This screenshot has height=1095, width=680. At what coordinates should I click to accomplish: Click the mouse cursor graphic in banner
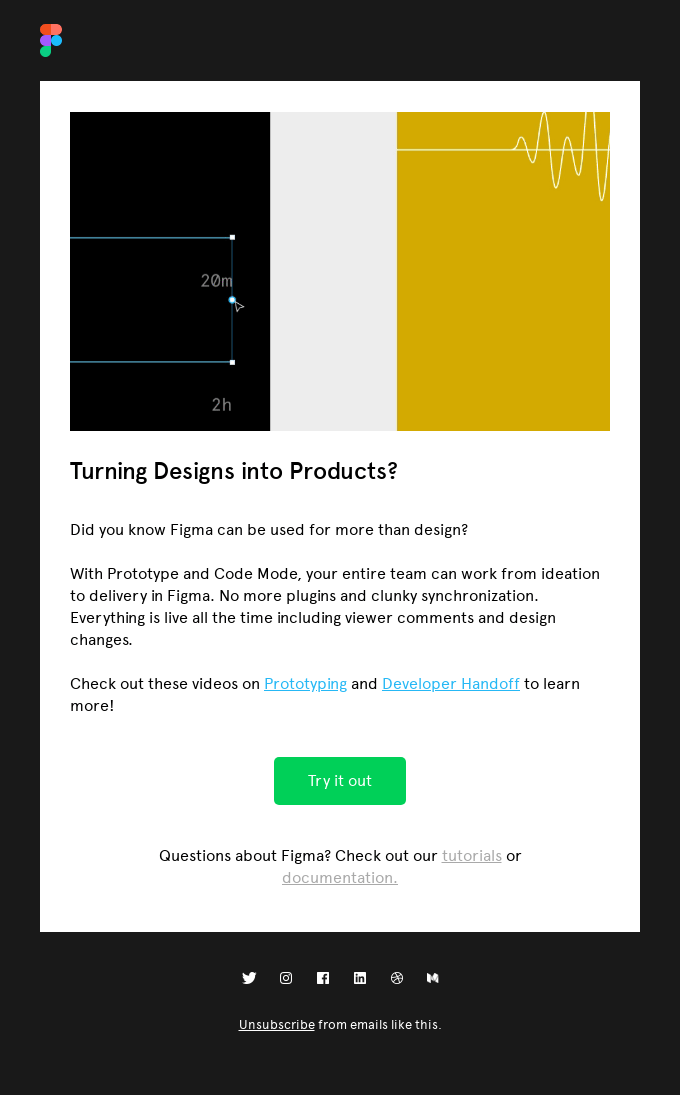click(238, 306)
